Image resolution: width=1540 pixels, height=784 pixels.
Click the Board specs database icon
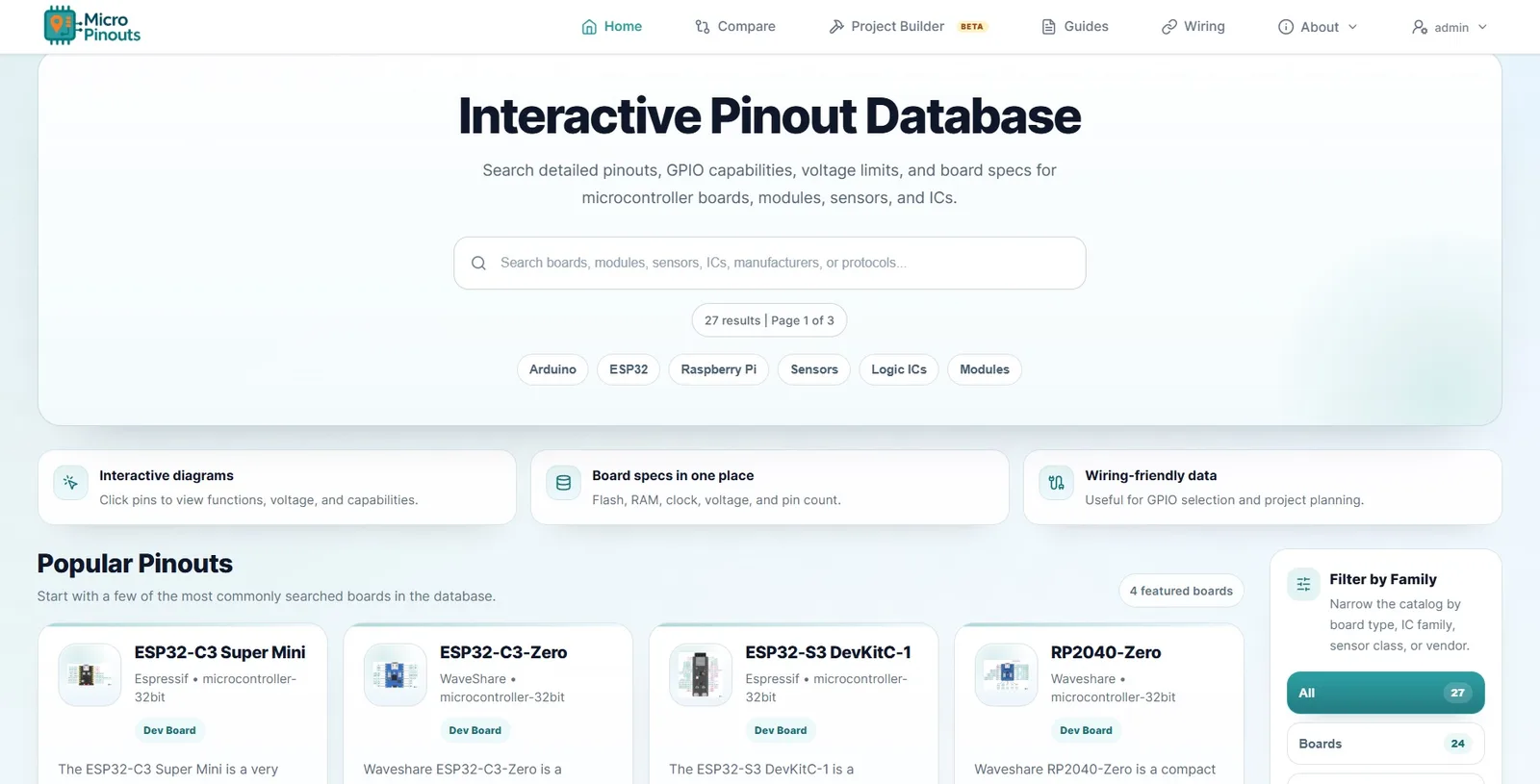[563, 483]
